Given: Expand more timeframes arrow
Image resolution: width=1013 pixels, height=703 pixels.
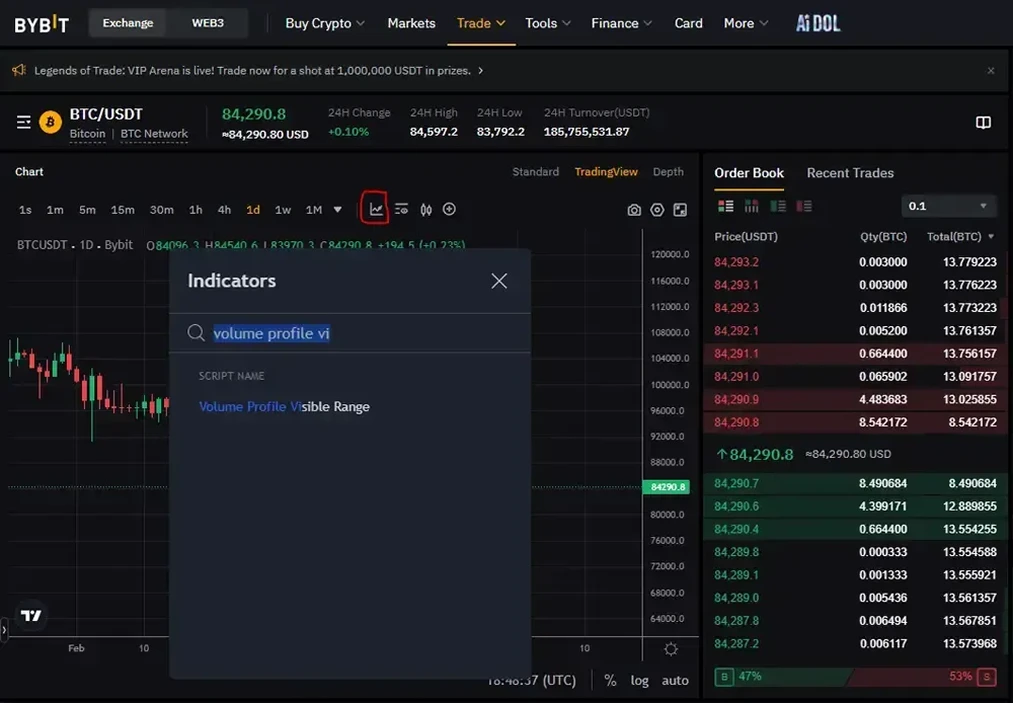Looking at the screenshot, I should [x=337, y=210].
